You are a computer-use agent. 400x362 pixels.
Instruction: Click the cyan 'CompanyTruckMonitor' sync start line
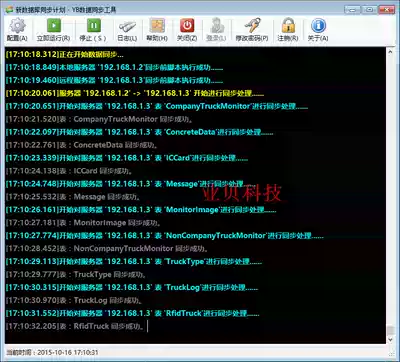[x=157, y=106]
